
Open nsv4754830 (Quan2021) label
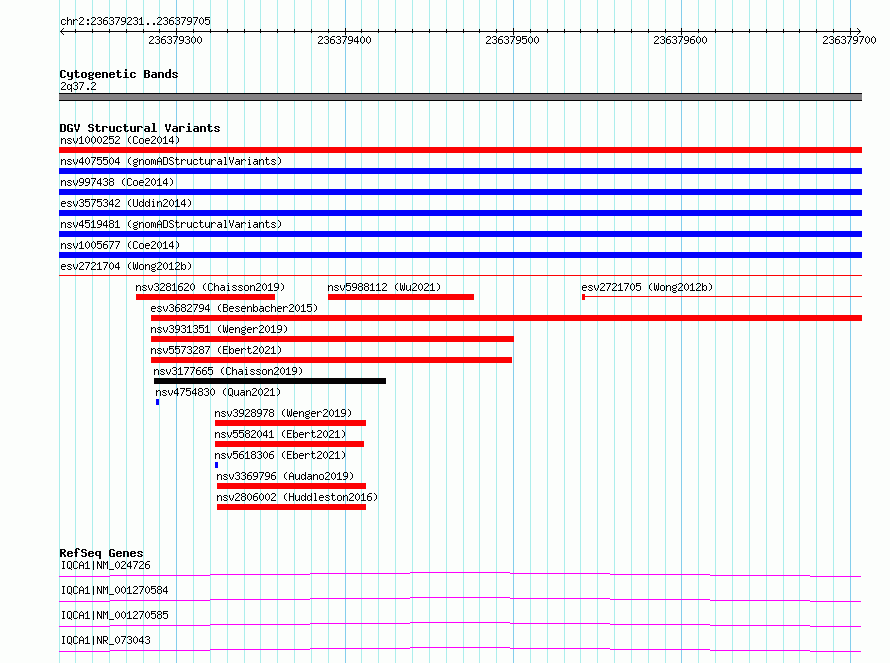tap(218, 392)
